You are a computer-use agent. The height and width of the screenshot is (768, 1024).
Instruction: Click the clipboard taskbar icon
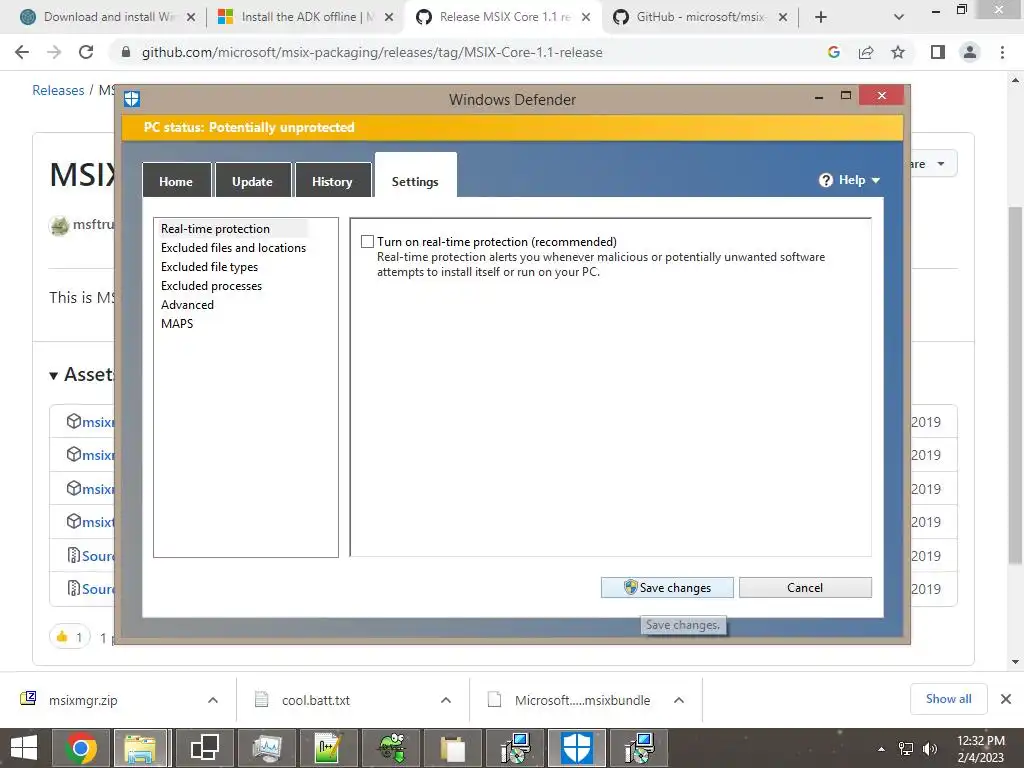[453, 748]
